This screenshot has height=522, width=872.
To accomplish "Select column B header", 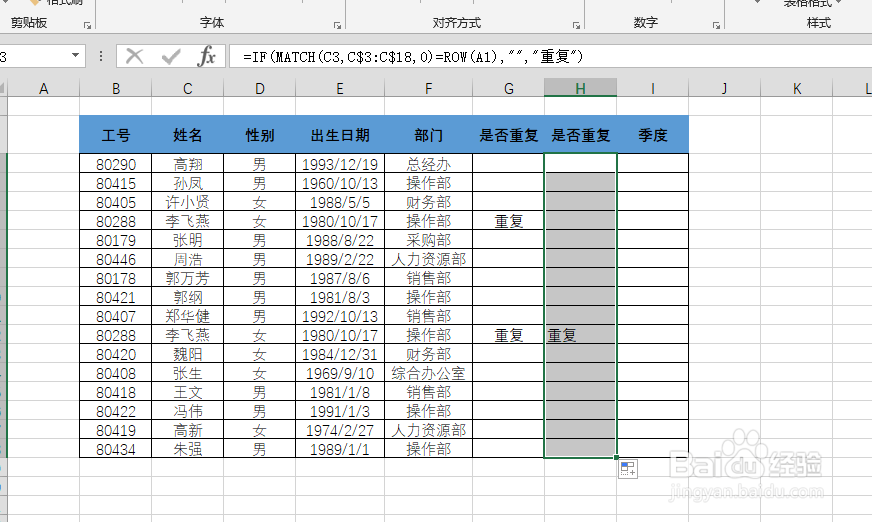I will (x=116, y=88).
